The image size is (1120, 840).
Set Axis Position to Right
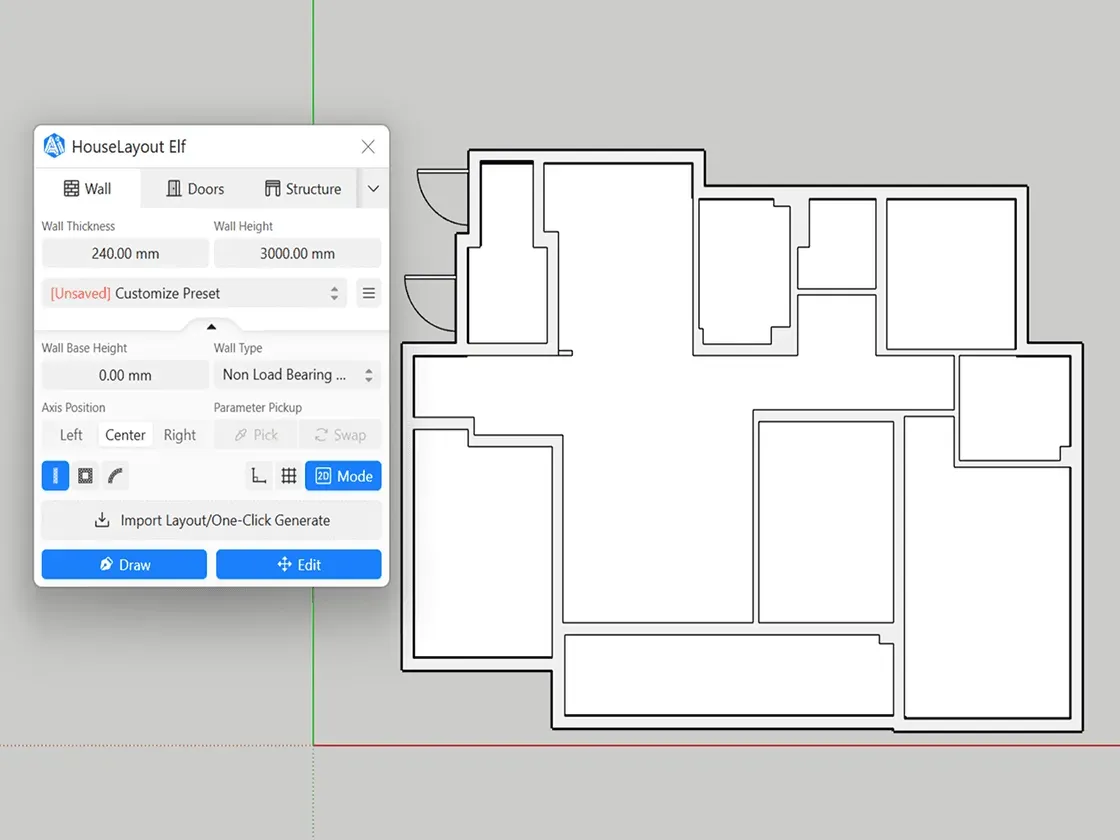coord(180,435)
